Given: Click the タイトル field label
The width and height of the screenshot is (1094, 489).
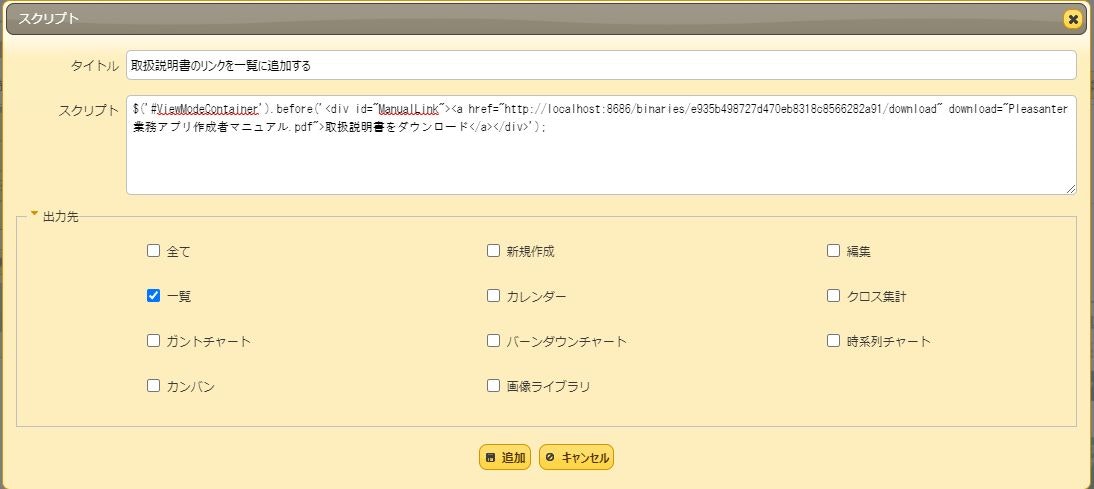Looking at the screenshot, I should click(94, 66).
